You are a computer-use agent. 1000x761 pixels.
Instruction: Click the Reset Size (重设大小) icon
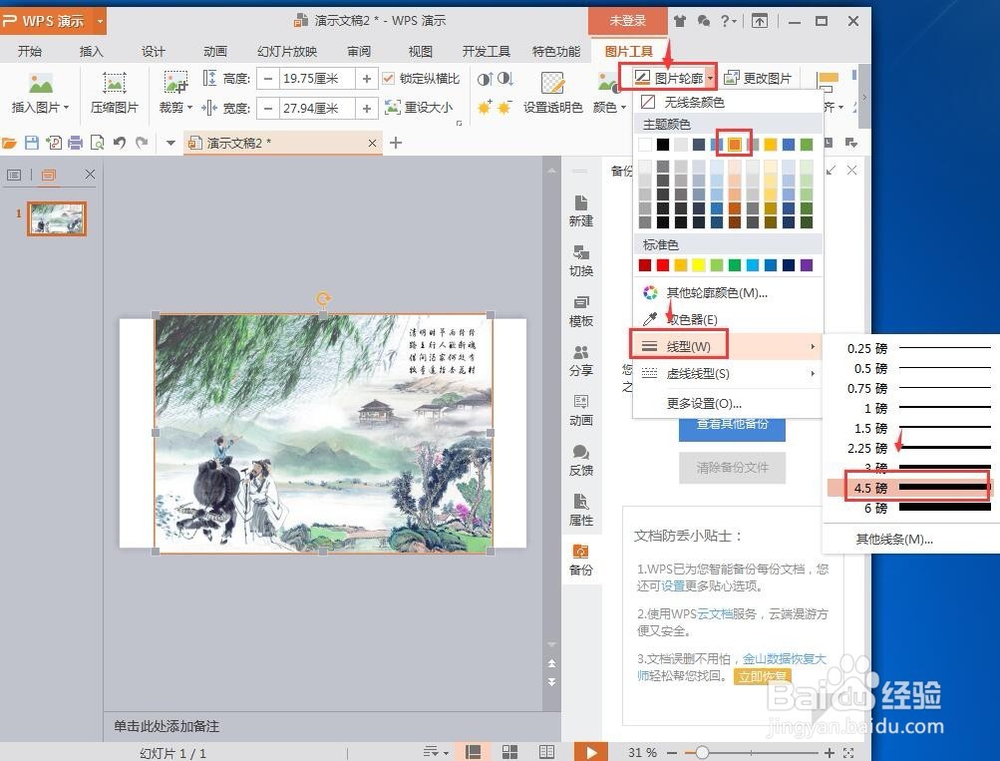click(393, 107)
